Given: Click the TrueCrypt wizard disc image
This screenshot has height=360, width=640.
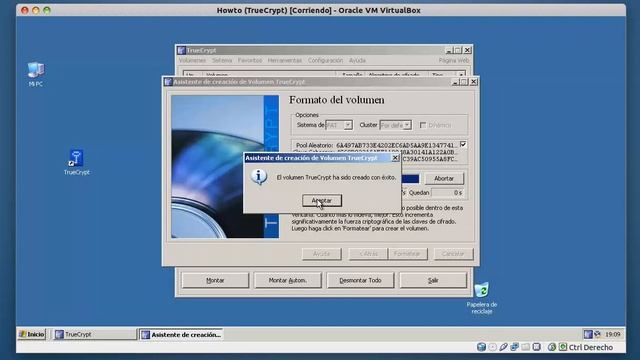Looking at the screenshot, I should (x=225, y=167).
